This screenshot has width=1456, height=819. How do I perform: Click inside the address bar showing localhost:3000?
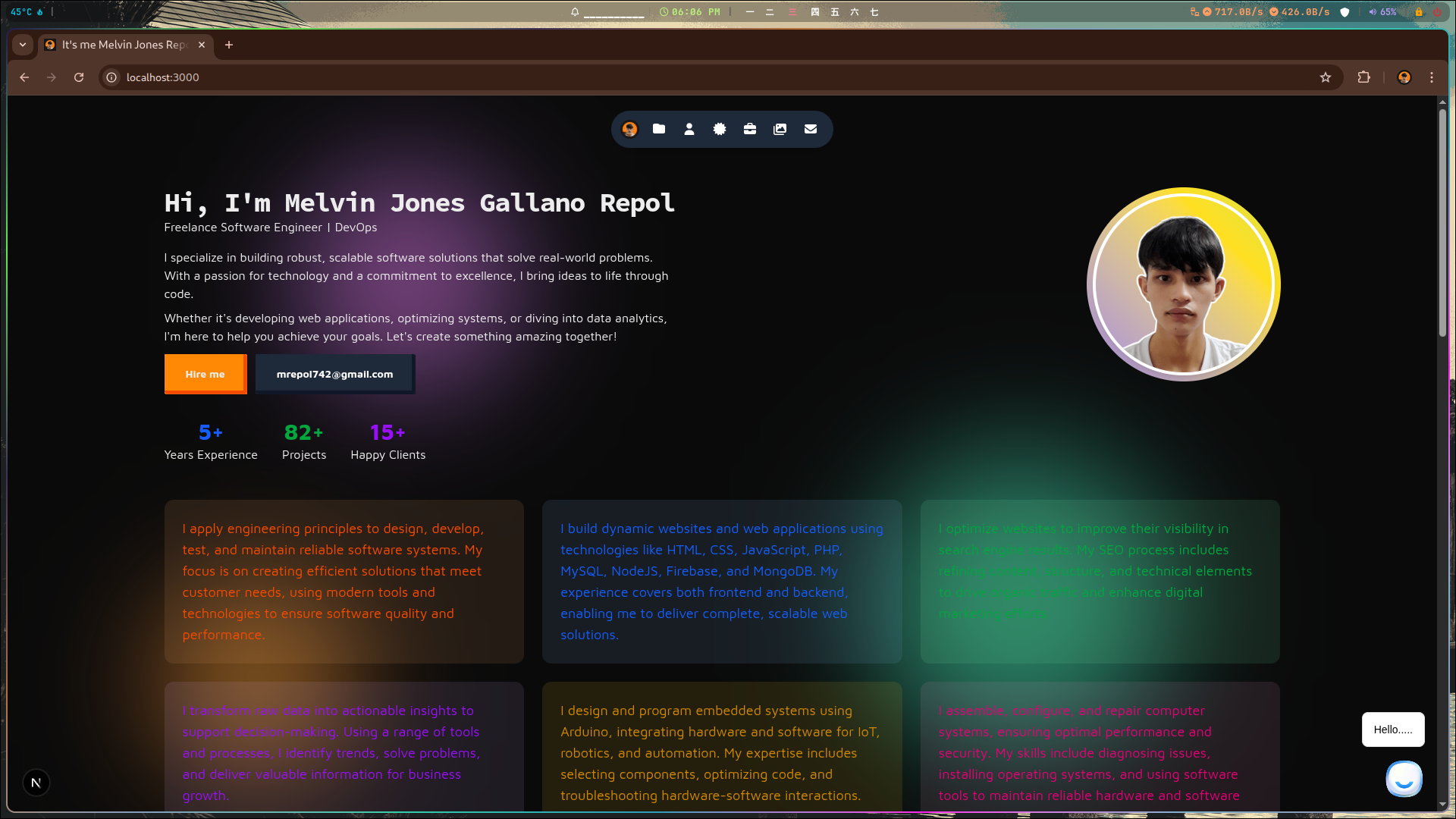(303, 77)
